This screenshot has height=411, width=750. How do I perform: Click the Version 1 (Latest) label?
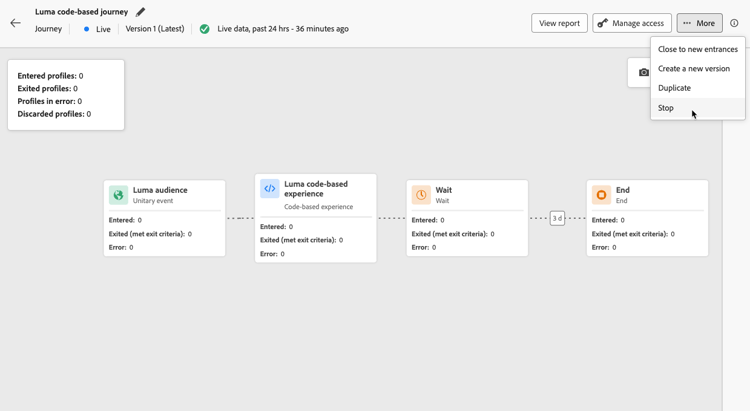coord(155,29)
